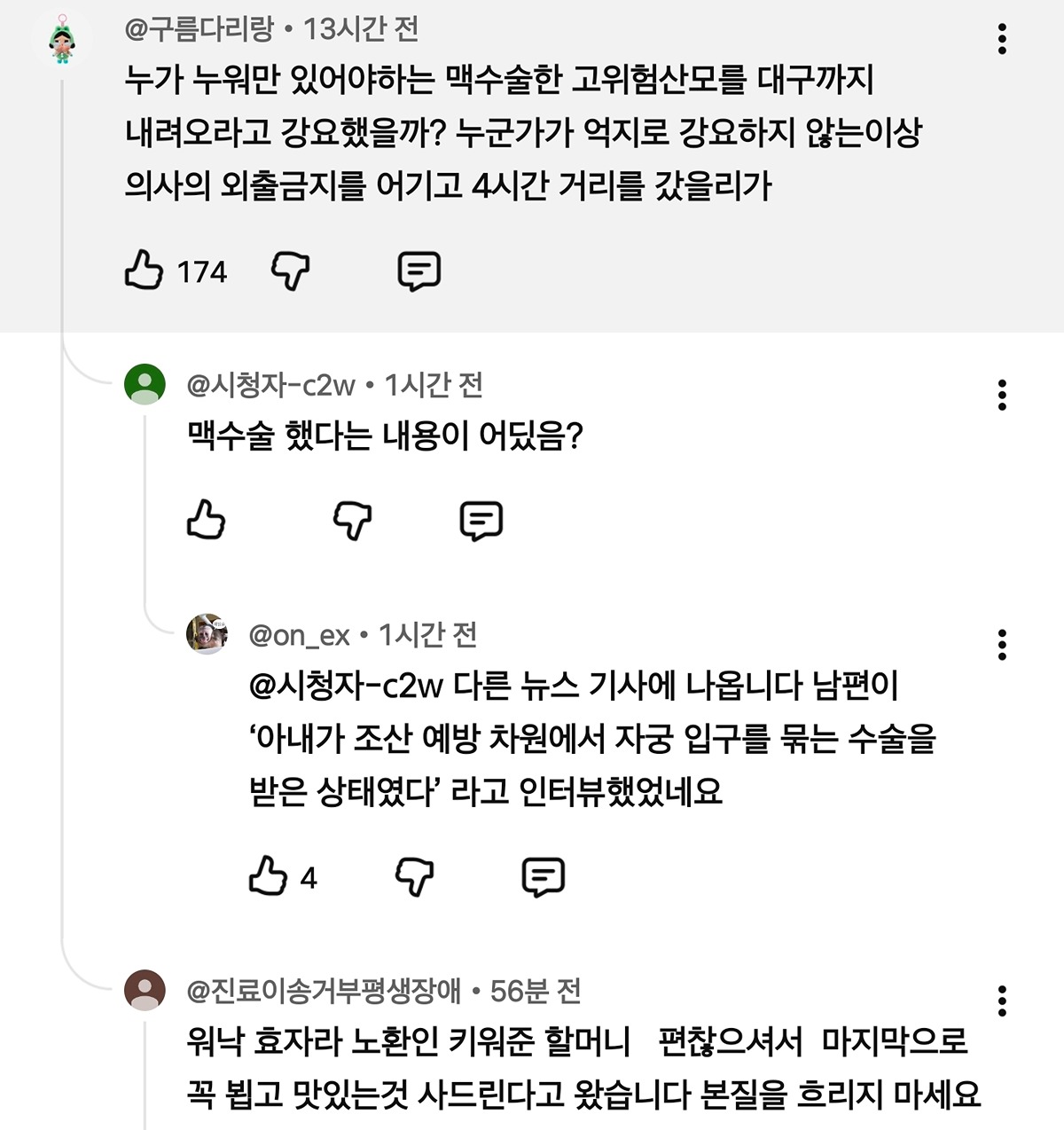This screenshot has width=1064, height=1130.
Task: Like the reply by @on_ex
Action: coord(269,876)
